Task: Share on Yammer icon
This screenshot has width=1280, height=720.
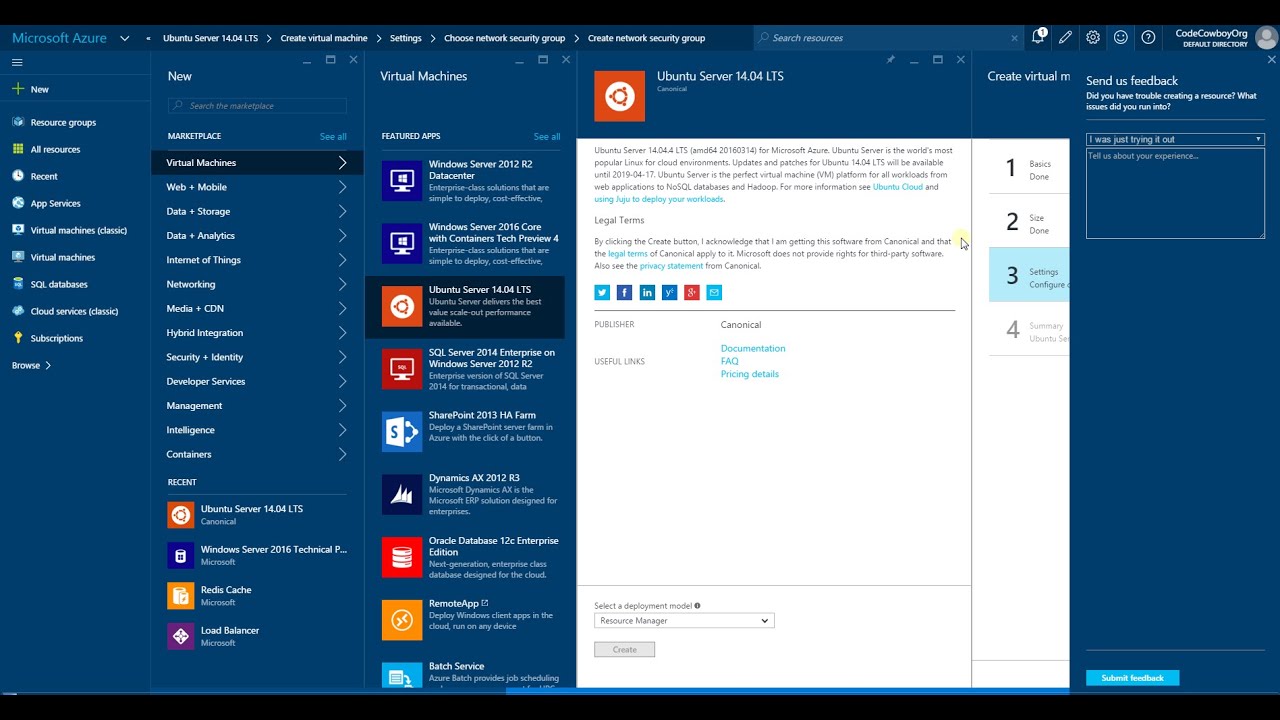Action: (669, 292)
